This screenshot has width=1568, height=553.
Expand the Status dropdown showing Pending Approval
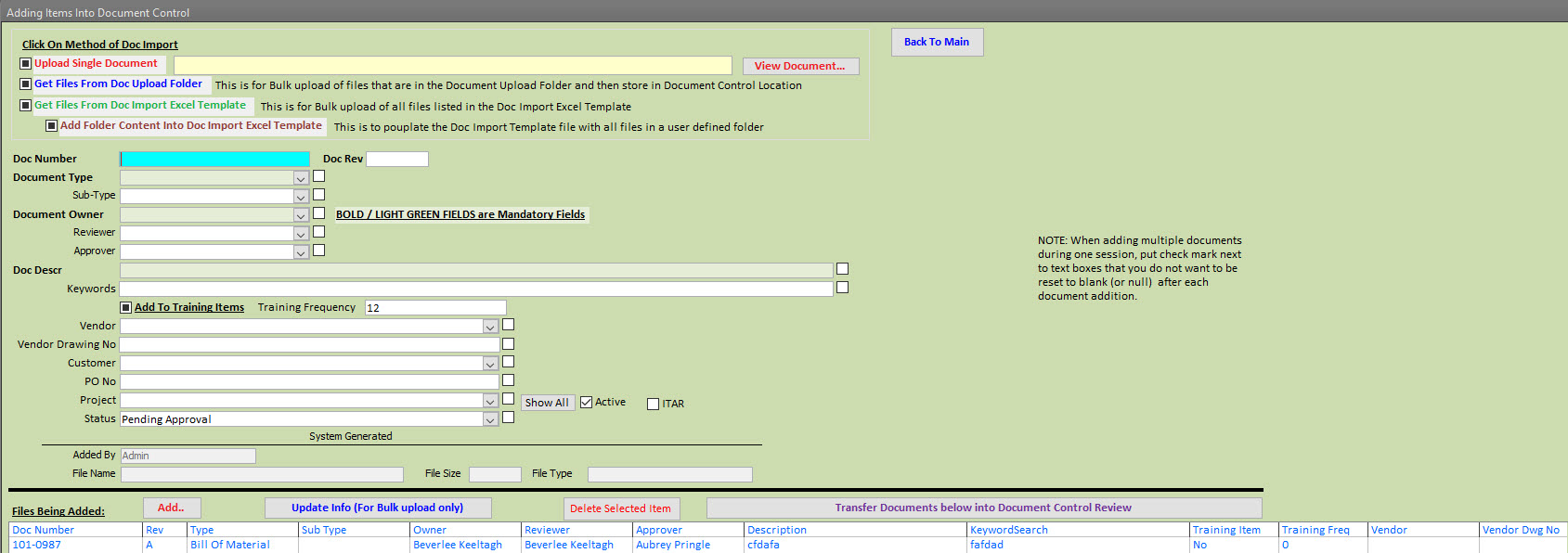(490, 419)
